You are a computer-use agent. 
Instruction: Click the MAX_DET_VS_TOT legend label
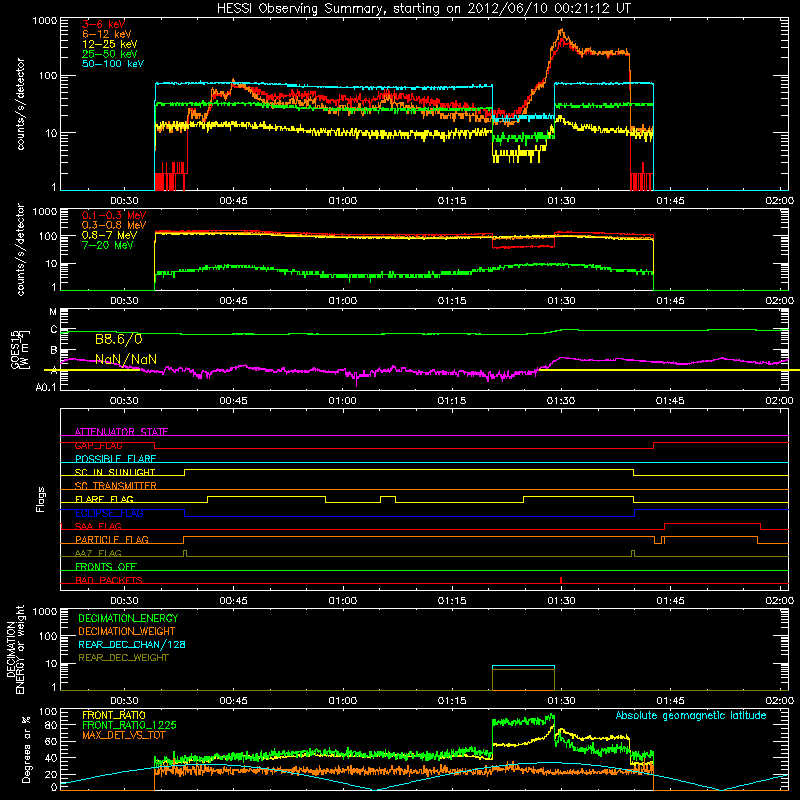point(124,735)
